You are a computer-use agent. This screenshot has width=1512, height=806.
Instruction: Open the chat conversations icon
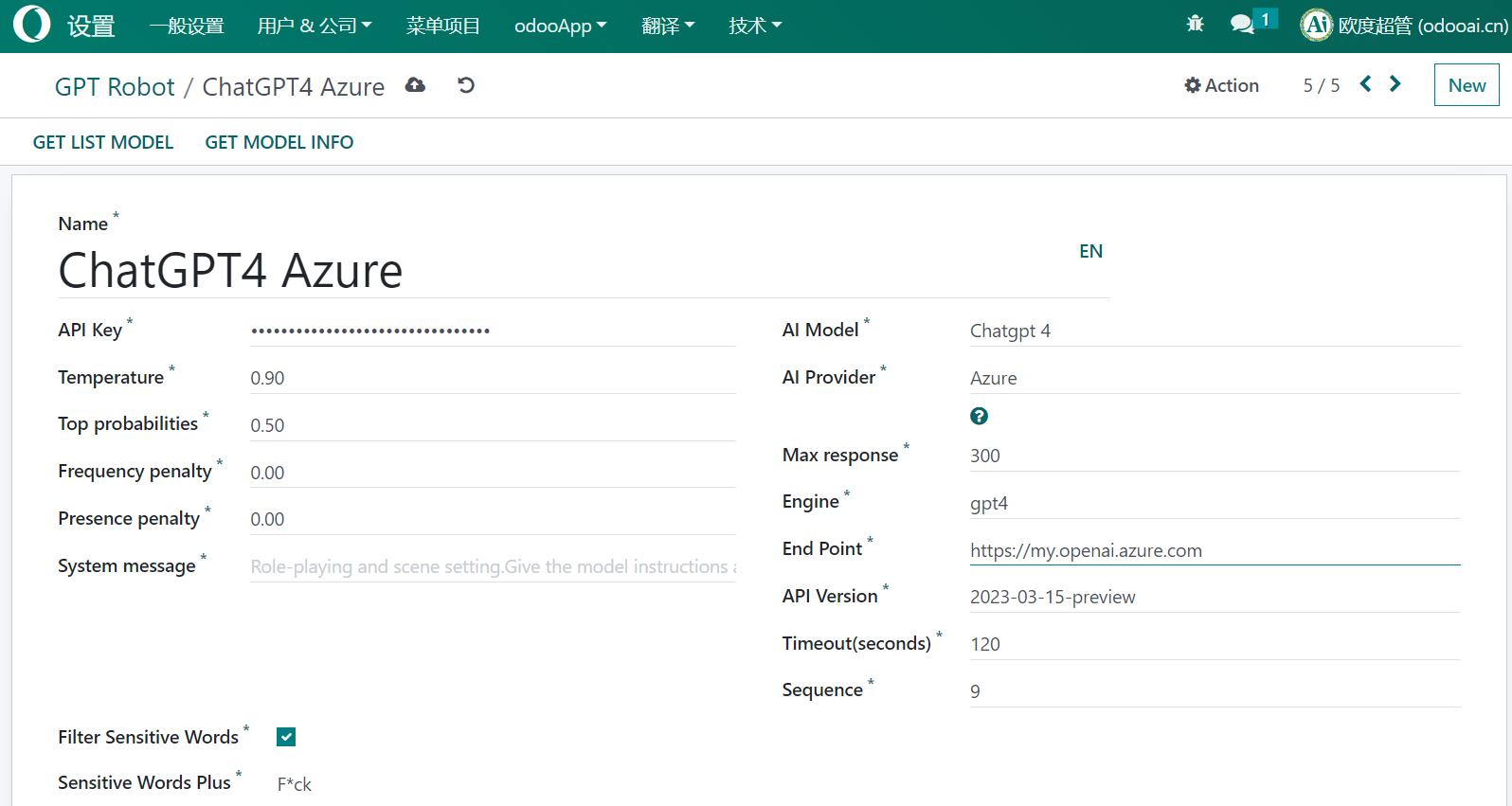1242,25
